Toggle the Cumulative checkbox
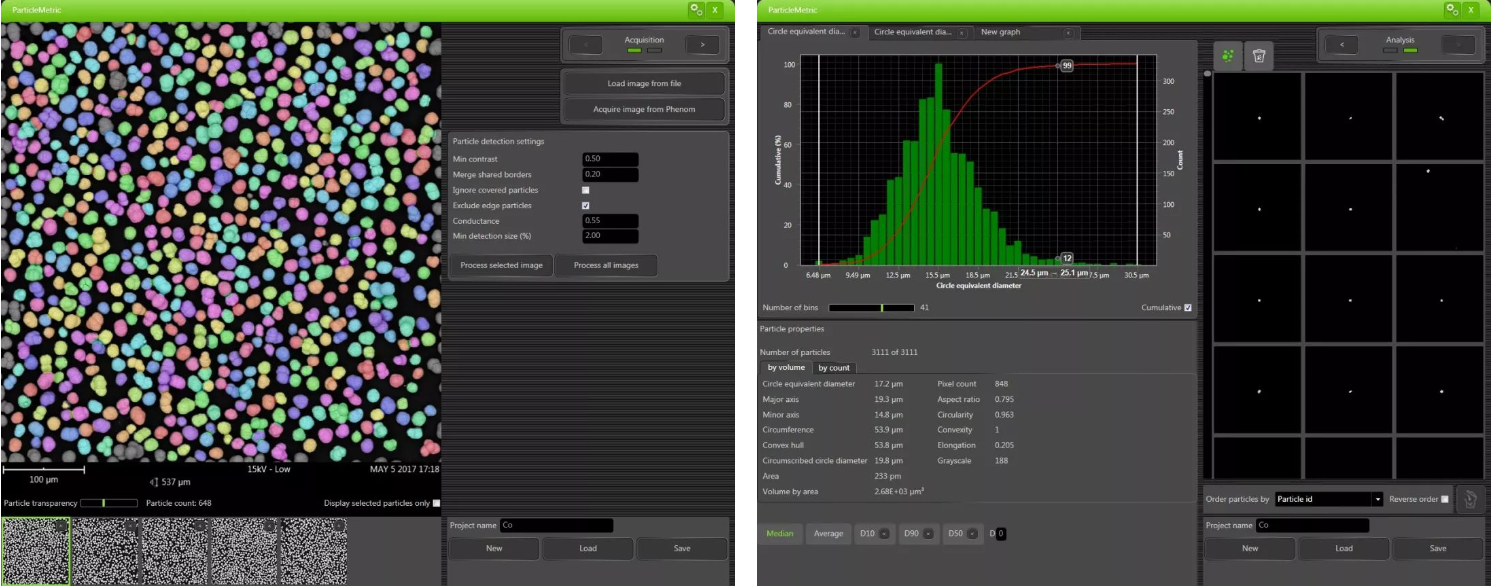Screen dimensions: 1491x586 click(1188, 308)
